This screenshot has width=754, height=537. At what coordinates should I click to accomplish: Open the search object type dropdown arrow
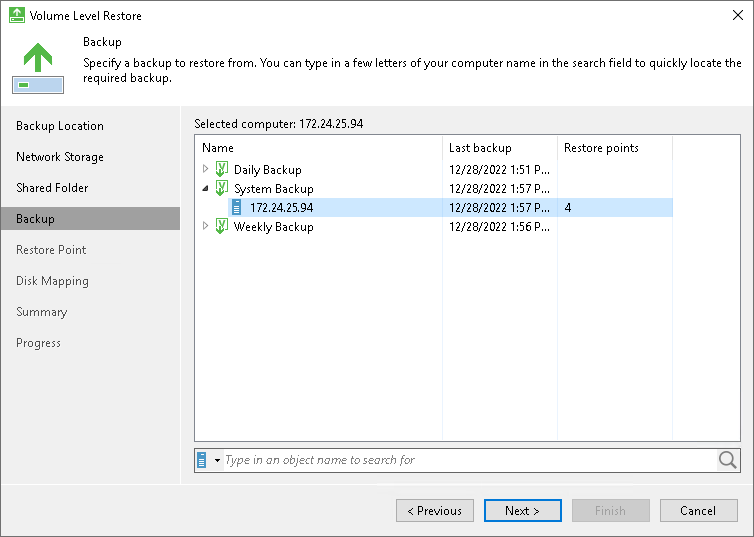pyautogui.click(x=217, y=461)
